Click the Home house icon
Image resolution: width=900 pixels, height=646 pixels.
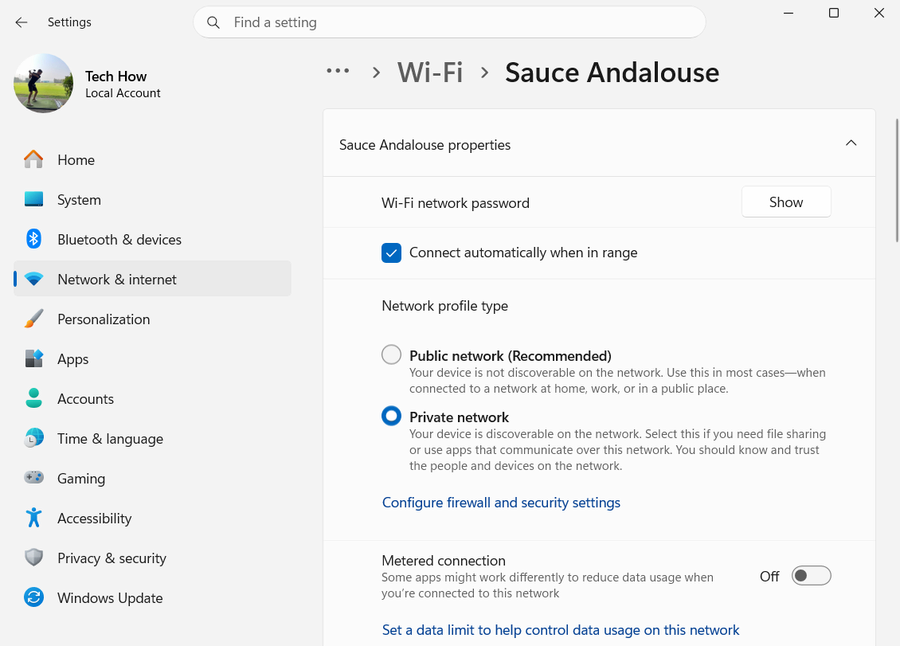click(34, 160)
